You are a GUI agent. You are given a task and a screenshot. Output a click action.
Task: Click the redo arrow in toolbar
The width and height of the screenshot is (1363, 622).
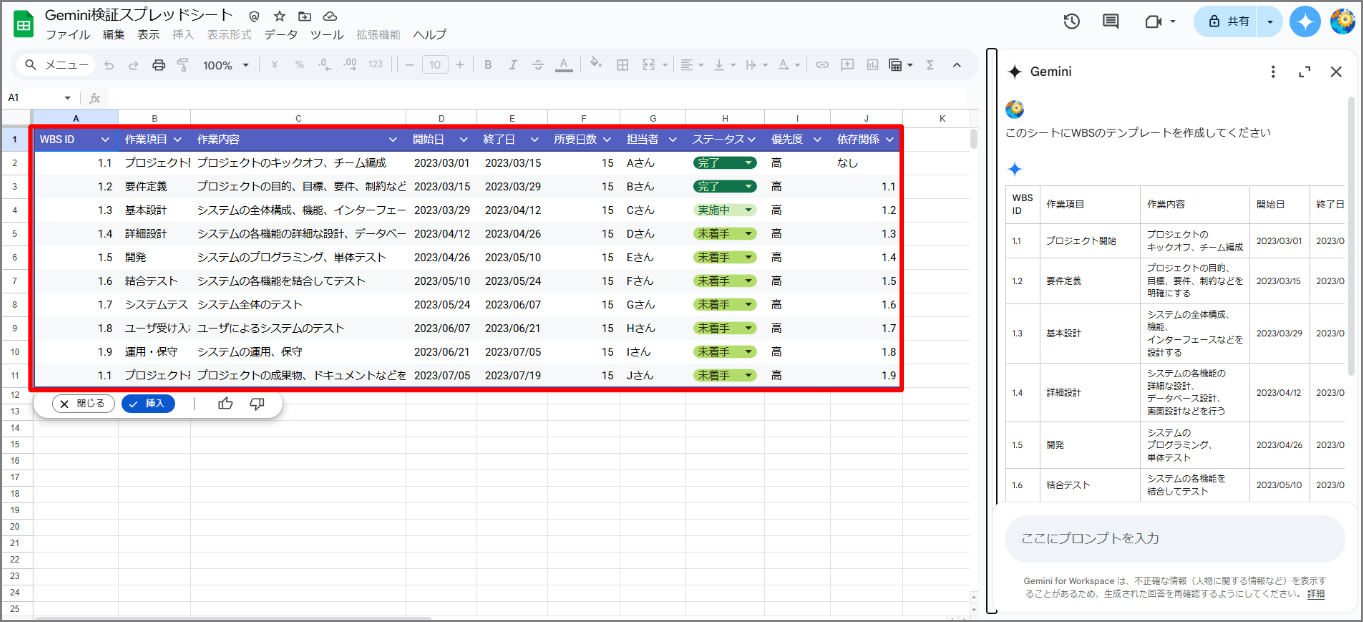(x=133, y=65)
